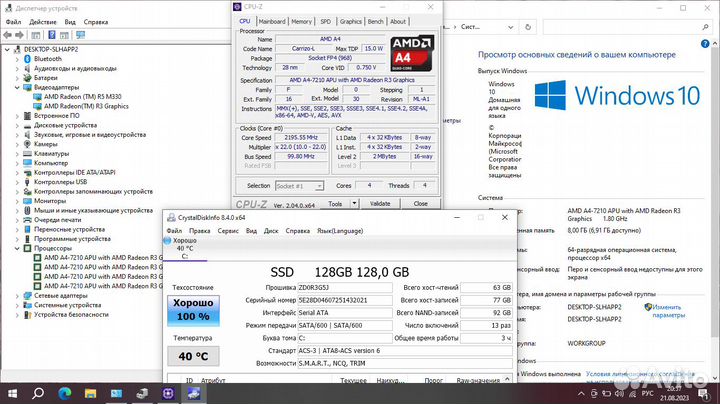Screen dimensions: 720x404
Task: Collapse the DESKTOP-SLHAPP2 root node
Action: (7, 49)
